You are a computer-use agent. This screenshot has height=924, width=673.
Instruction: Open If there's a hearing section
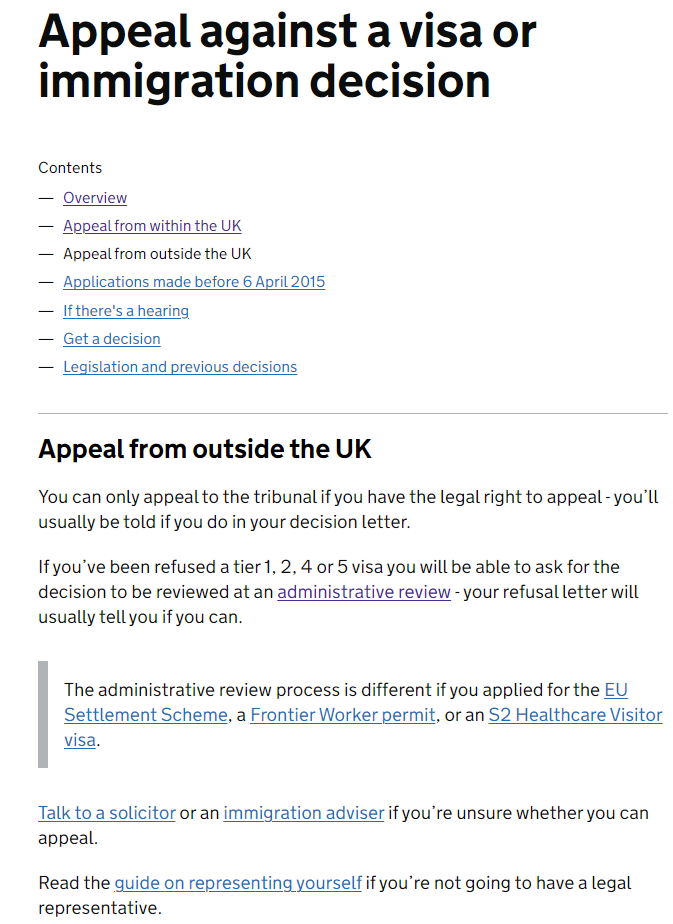click(x=126, y=311)
